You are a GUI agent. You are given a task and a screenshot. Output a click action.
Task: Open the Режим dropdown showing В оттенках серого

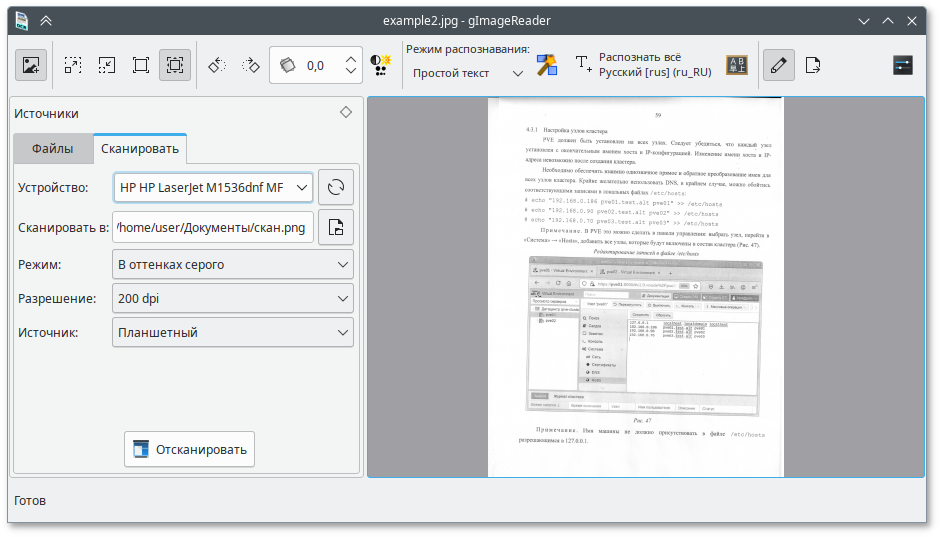[x=233, y=264]
